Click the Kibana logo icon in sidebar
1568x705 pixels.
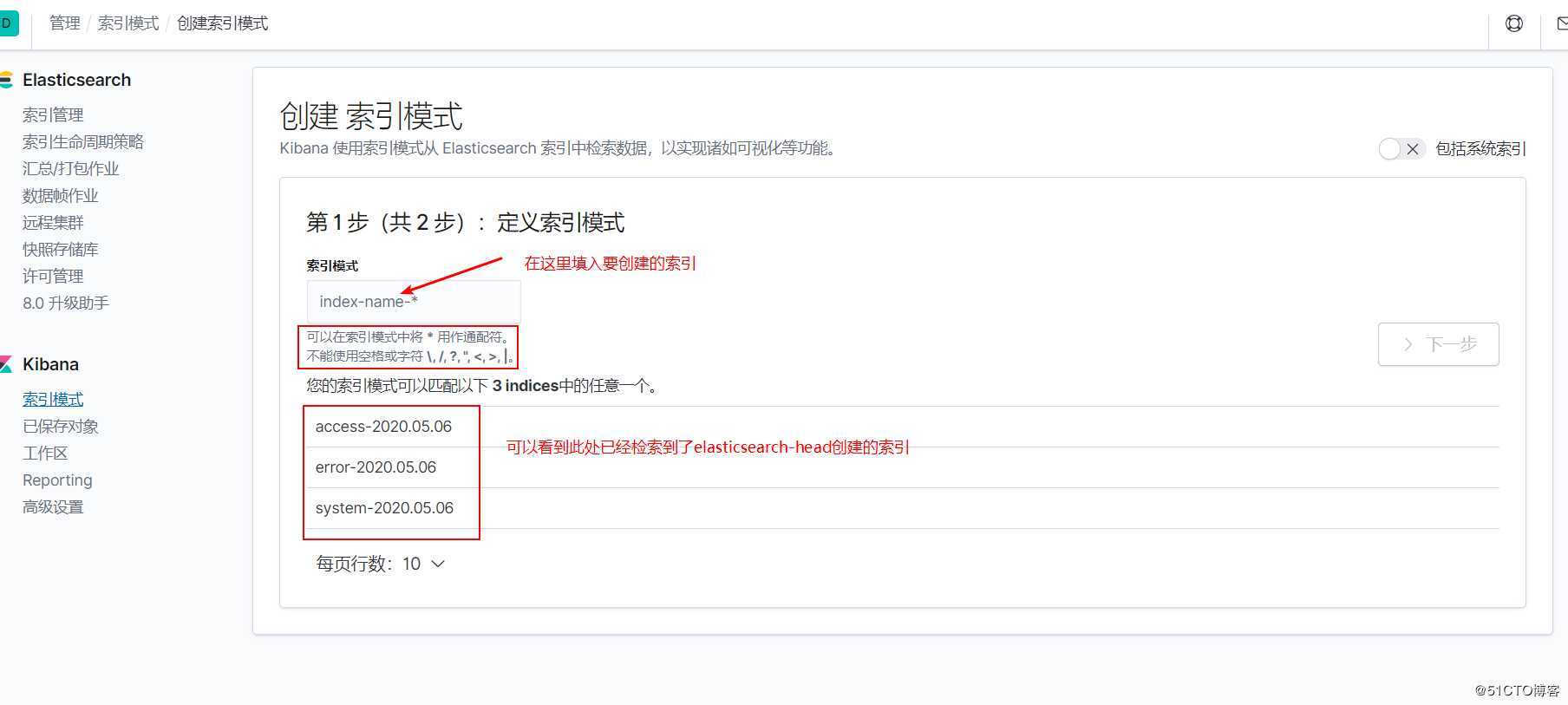tap(5, 364)
